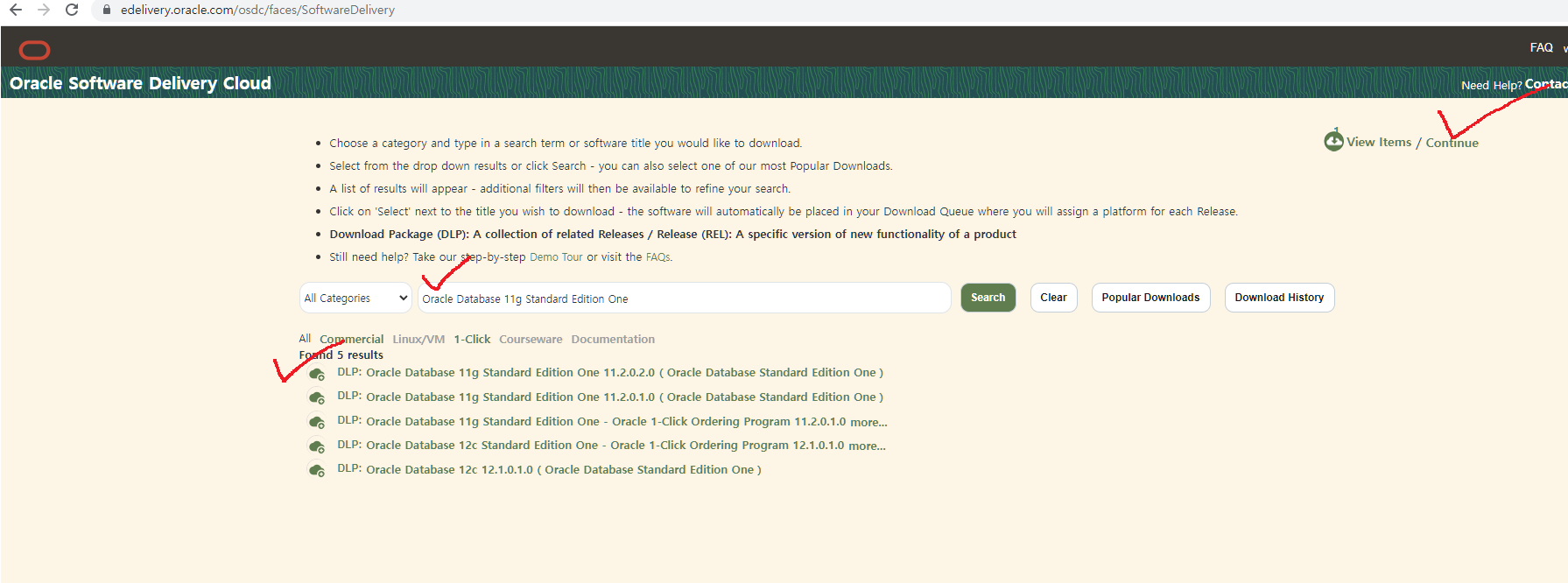
Task: Open Popular Downloads
Action: coord(1150,298)
